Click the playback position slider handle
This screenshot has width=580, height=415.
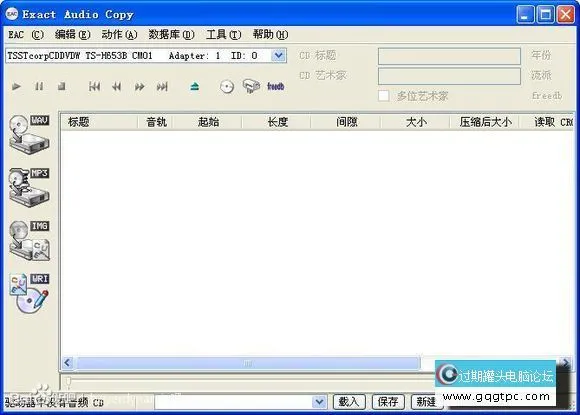click(x=68, y=381)
